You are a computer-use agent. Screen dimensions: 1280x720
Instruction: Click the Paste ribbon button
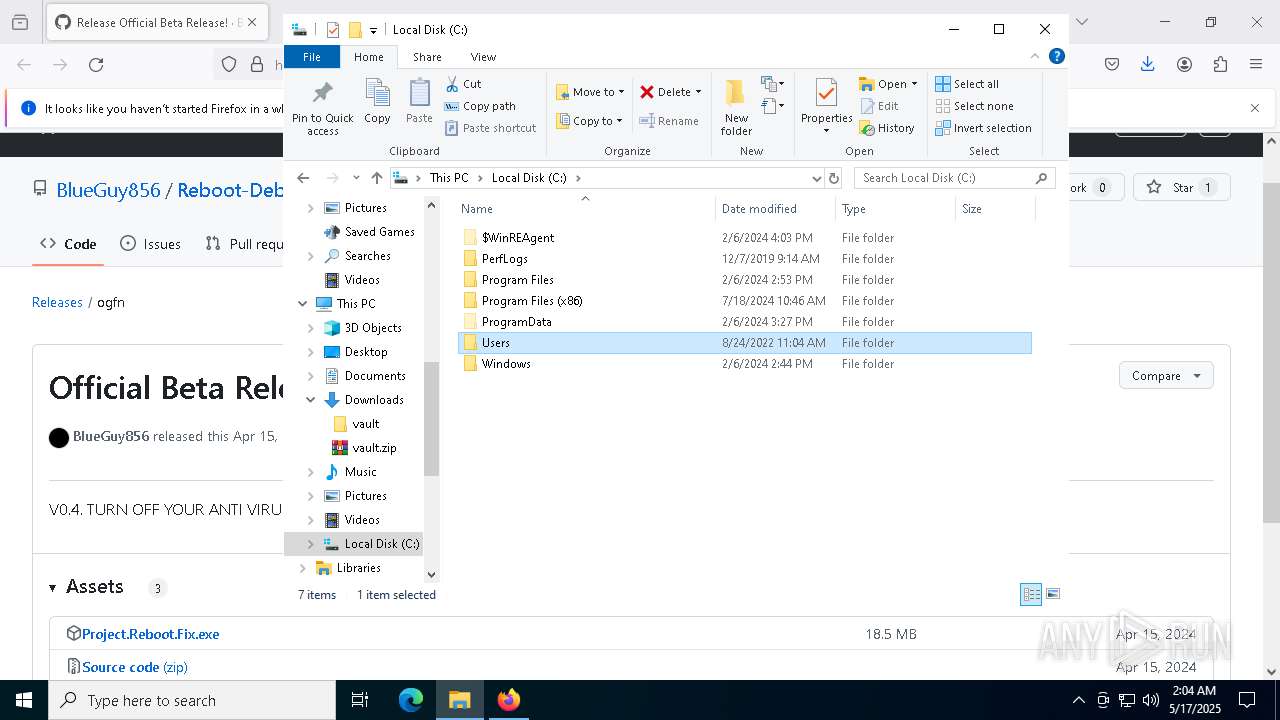[x=419, y=103]
